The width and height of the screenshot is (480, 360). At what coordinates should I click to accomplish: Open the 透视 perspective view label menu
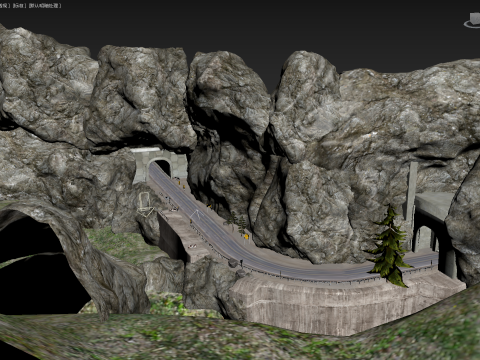tap(5, 6)
